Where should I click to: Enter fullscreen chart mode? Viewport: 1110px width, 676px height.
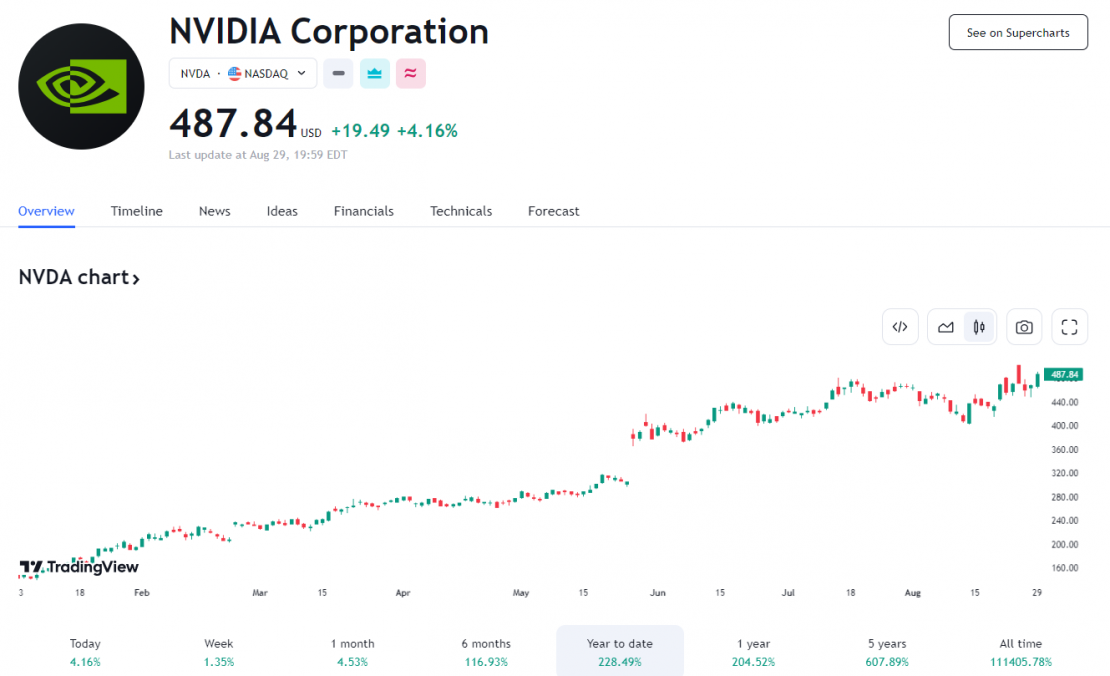1069,327
